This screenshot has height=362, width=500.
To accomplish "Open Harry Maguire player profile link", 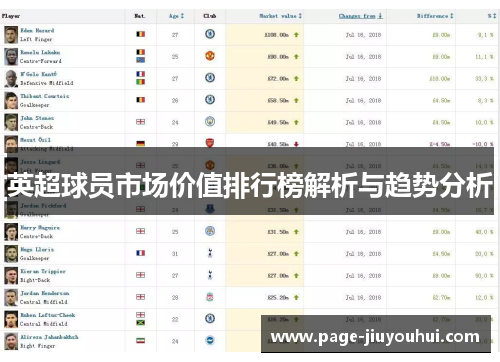I will click(x=40, y=228).
